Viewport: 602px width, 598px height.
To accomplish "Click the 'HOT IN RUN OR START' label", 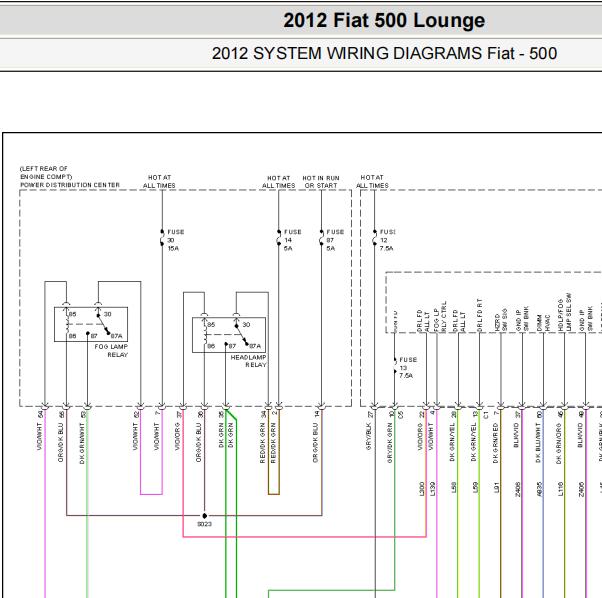I will (x=321, y=182).
